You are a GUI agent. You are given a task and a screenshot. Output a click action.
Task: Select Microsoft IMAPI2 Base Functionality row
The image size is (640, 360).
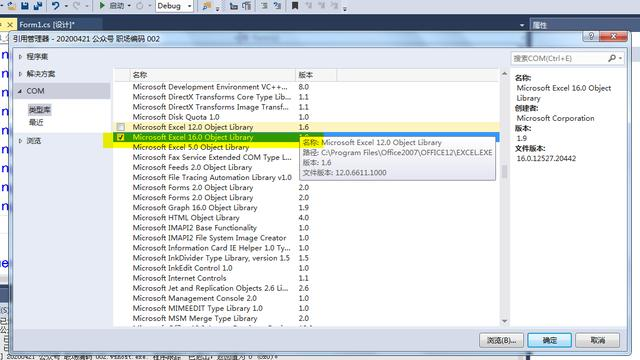(306, 228)
